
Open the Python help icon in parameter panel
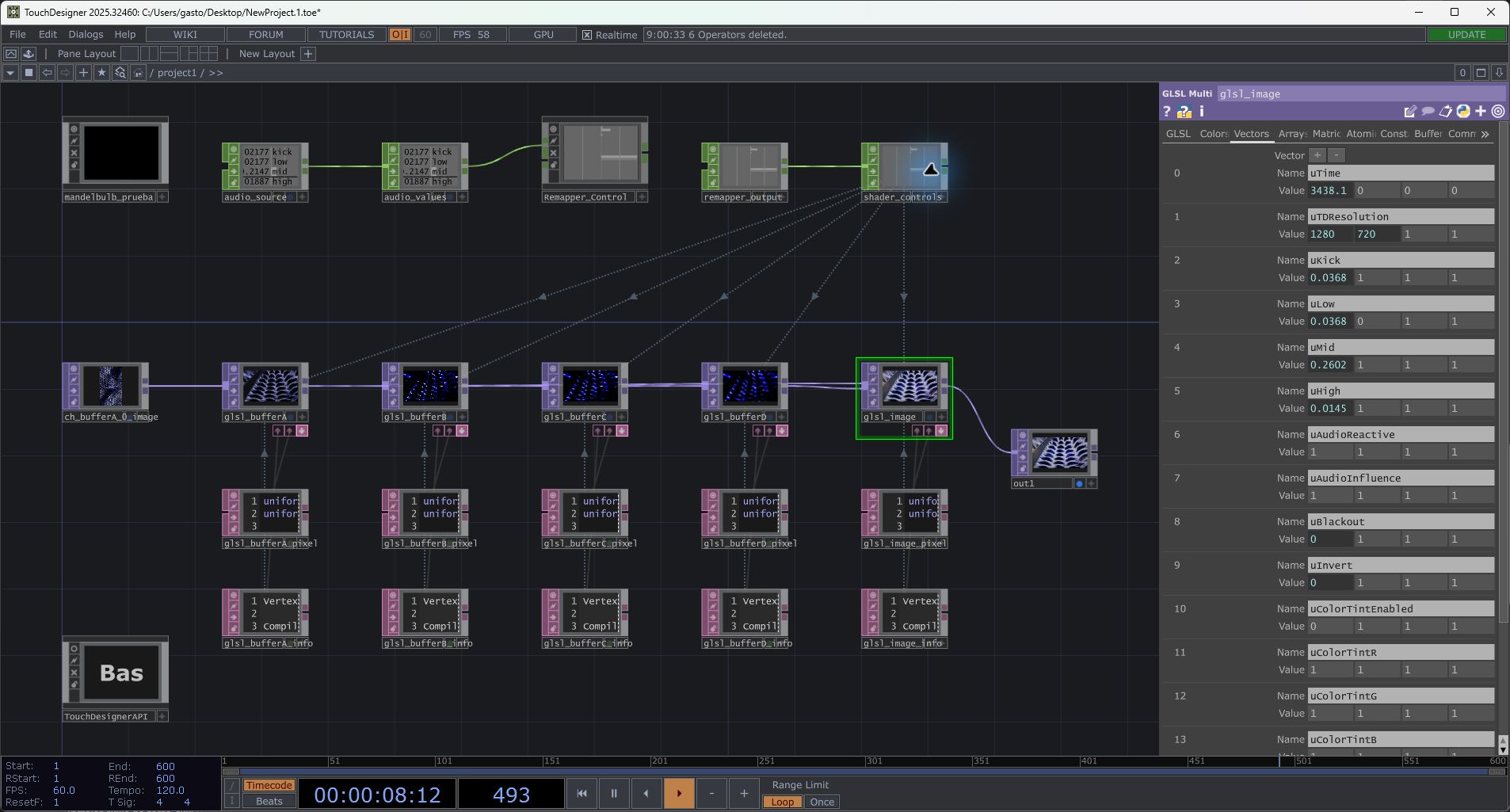point(1184,112)
